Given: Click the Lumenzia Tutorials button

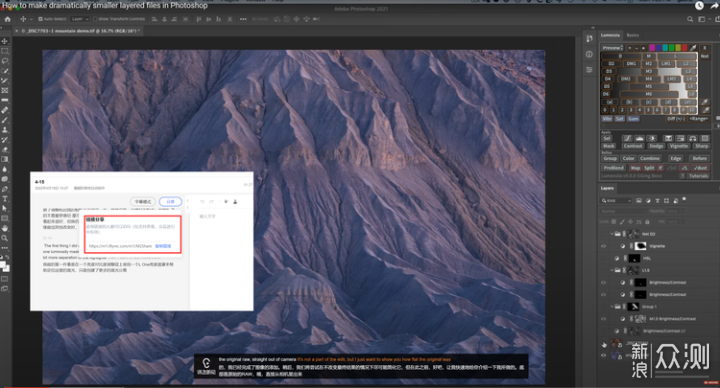Looking at the screenshot, I should [698, 176].
